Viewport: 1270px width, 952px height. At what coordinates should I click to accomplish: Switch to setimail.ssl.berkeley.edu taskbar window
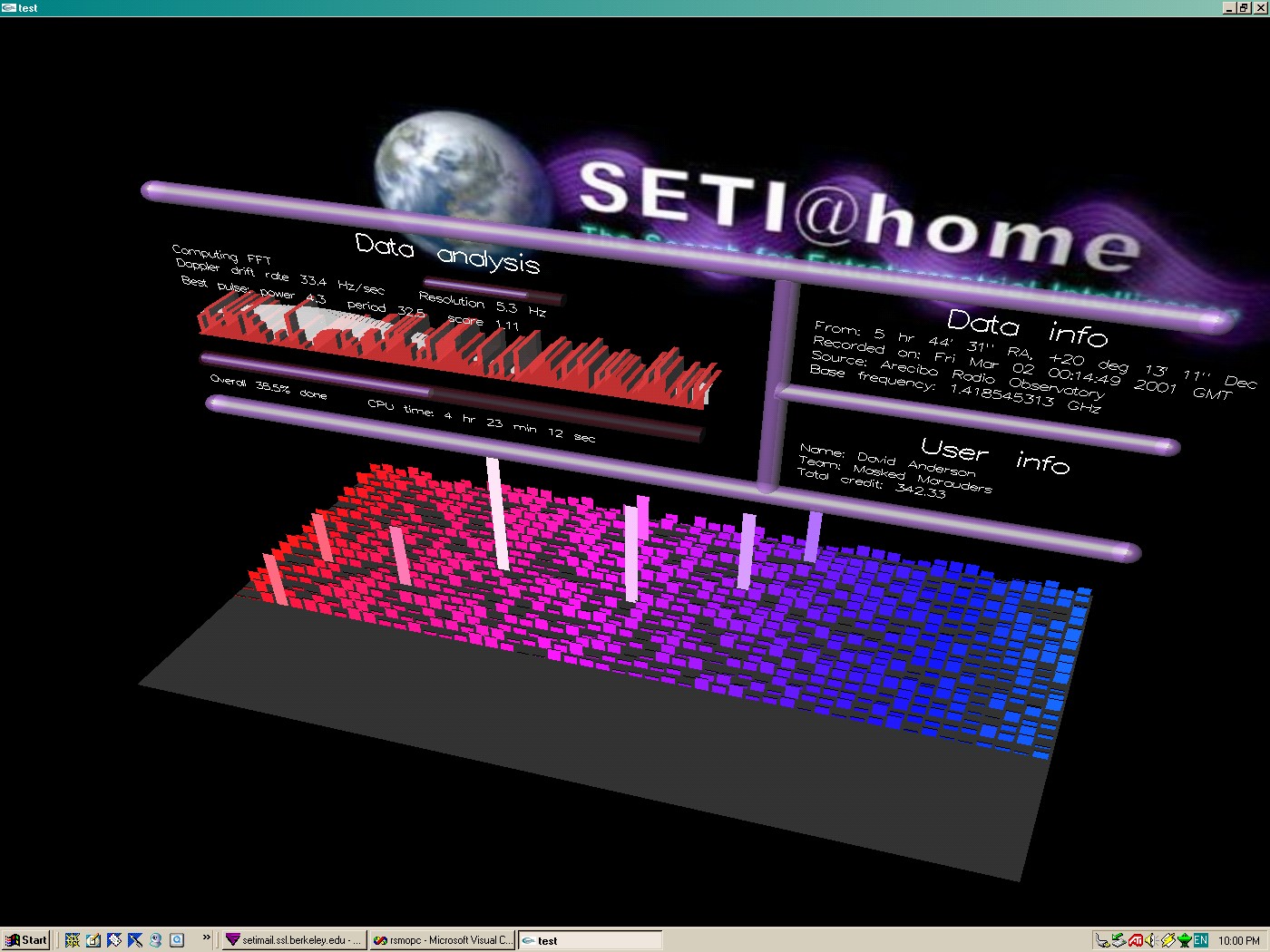tap(294, 940)
